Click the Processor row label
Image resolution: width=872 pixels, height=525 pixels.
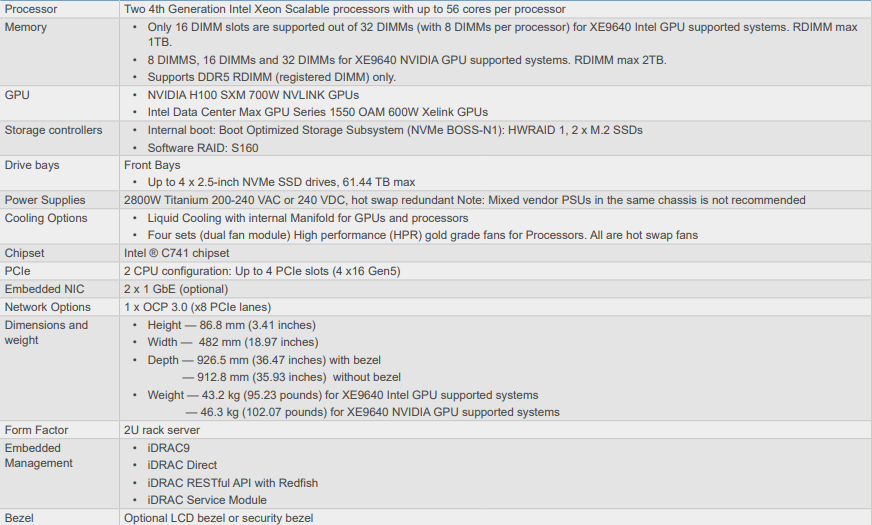pyautogui.click(x=31, y=9)
